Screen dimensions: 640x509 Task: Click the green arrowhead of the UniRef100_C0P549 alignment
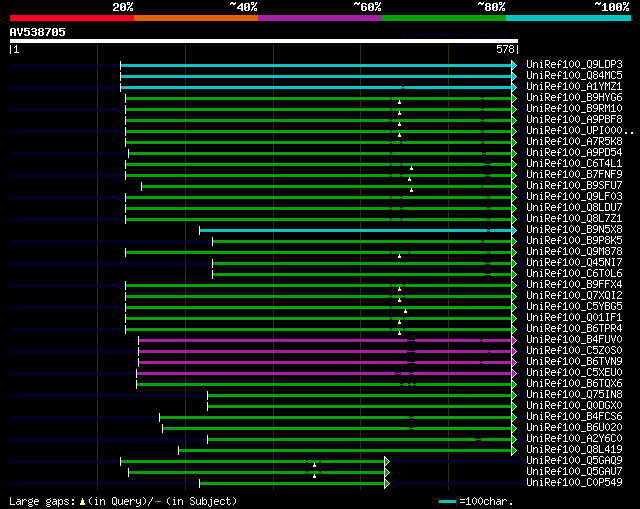tap(387, 483)
